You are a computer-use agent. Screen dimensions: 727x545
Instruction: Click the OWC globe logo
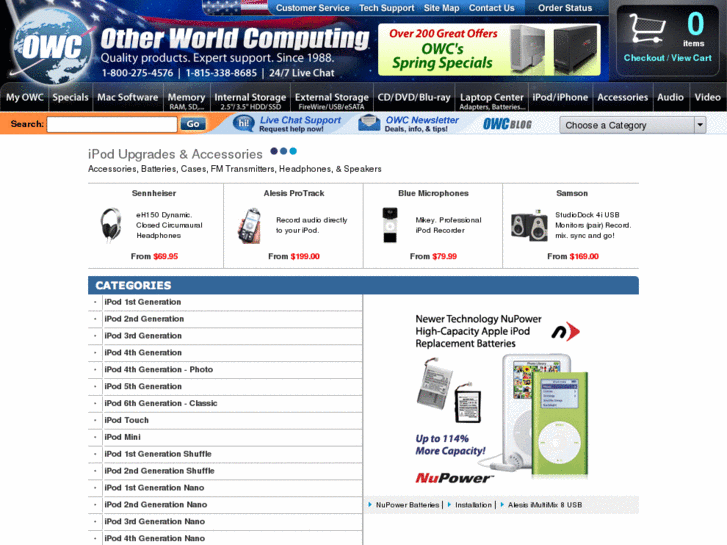pyautogui.click(x=52, y=45)
